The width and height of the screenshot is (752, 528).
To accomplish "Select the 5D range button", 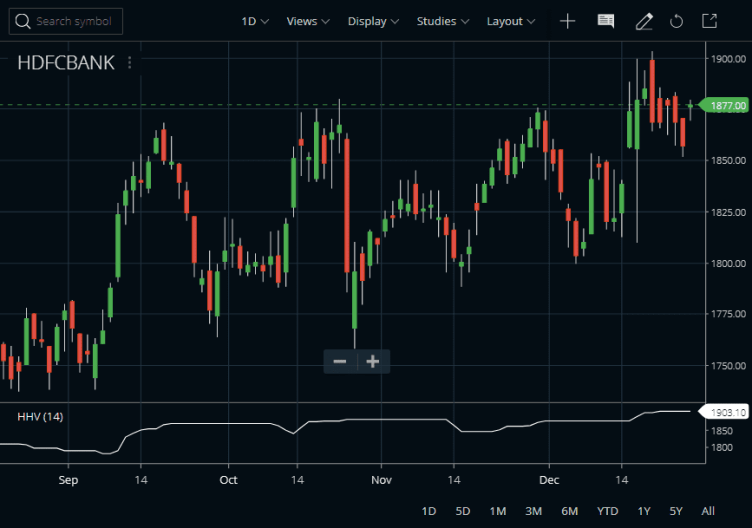I will 463,511.
